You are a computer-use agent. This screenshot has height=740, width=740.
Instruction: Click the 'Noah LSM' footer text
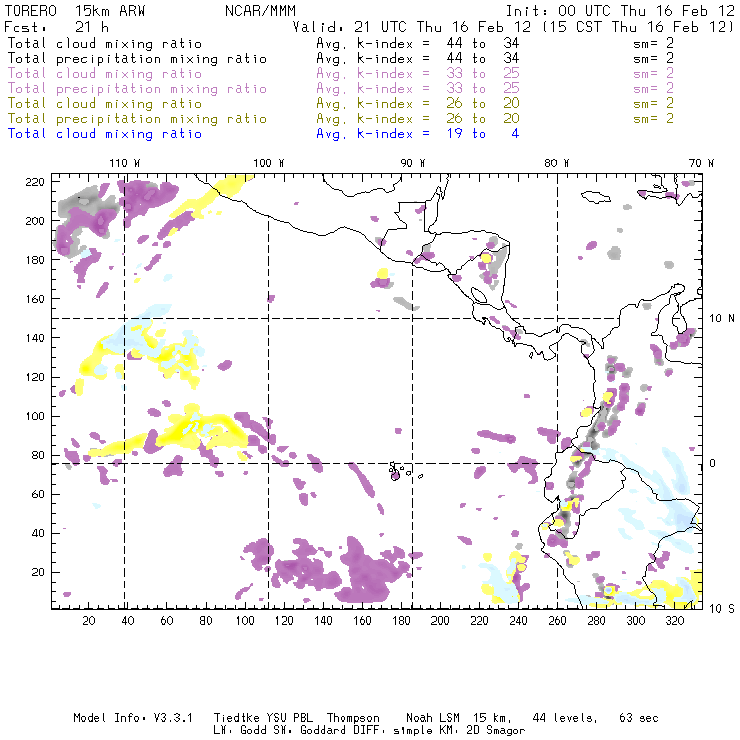pos(433,718)
